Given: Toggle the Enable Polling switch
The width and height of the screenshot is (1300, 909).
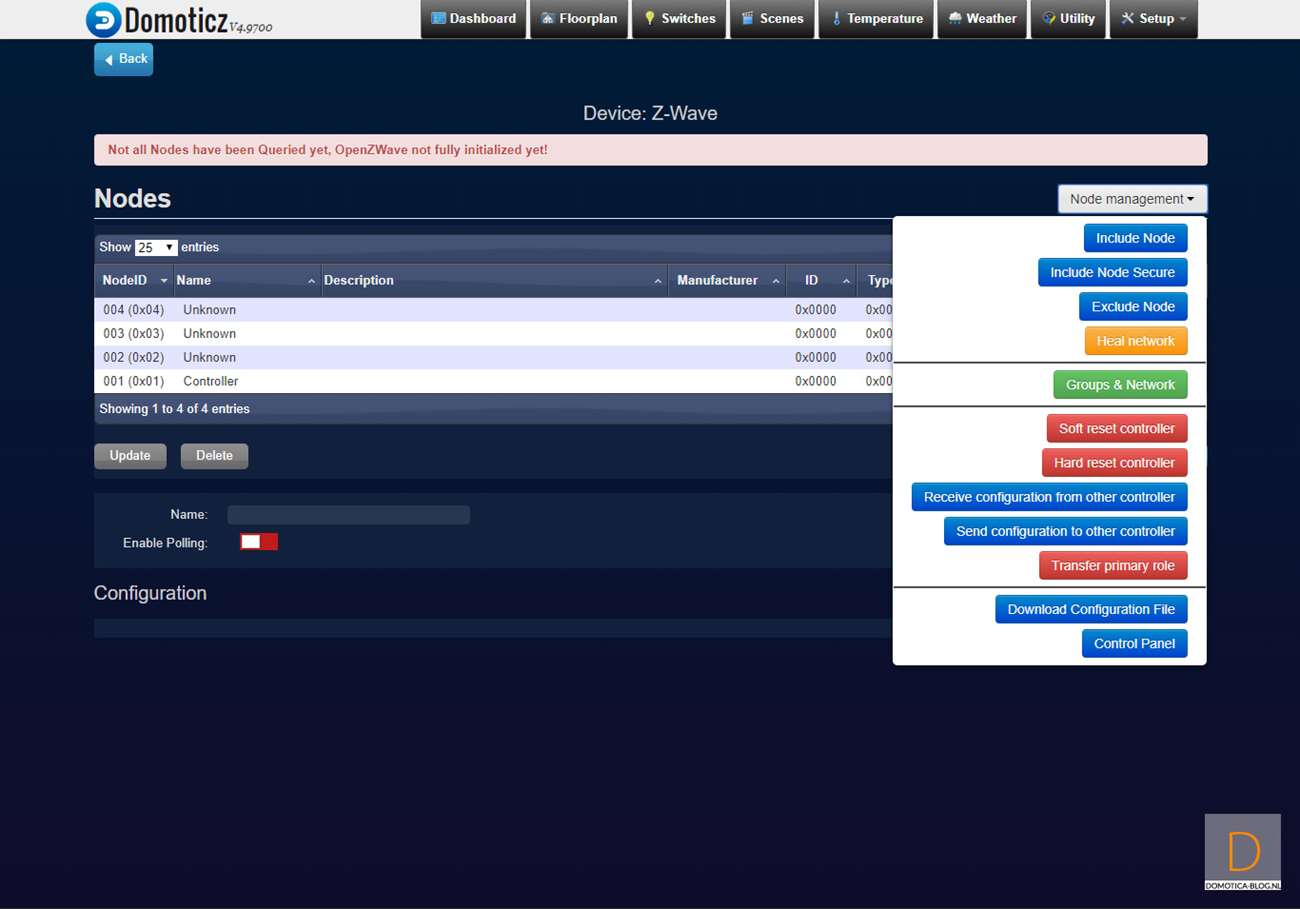Looking at the screenshot, I should pyautogui.click(x=259, y=542).
